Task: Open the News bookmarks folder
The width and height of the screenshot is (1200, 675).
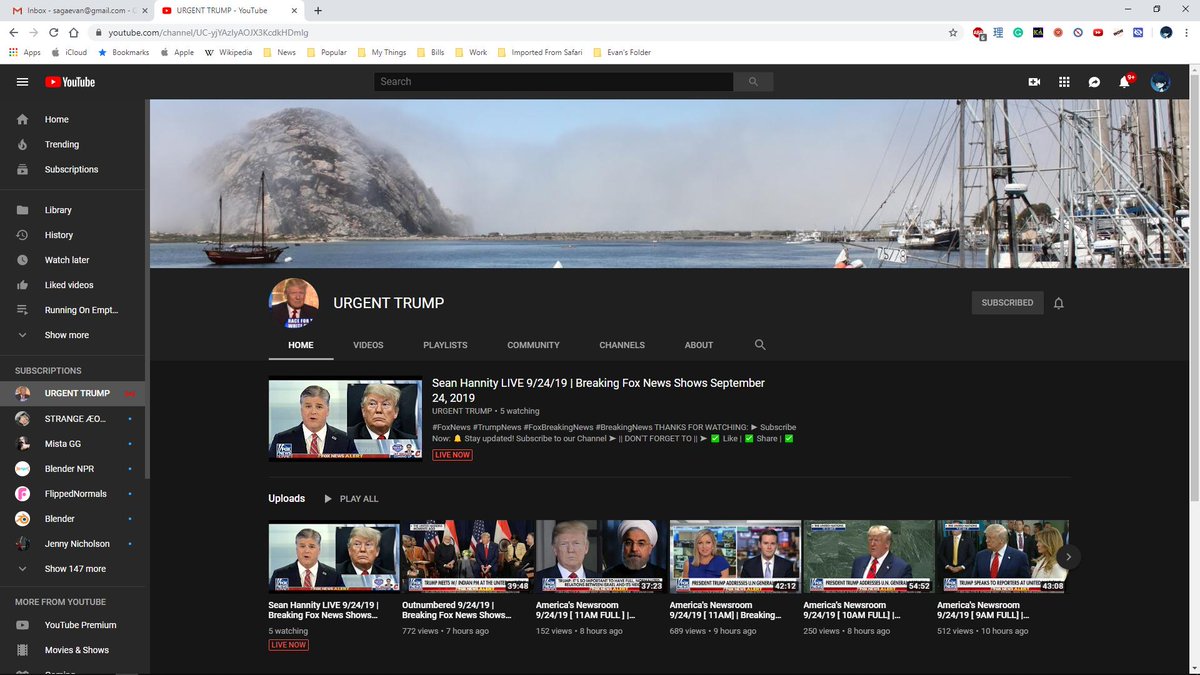Action: click(280, 52)
